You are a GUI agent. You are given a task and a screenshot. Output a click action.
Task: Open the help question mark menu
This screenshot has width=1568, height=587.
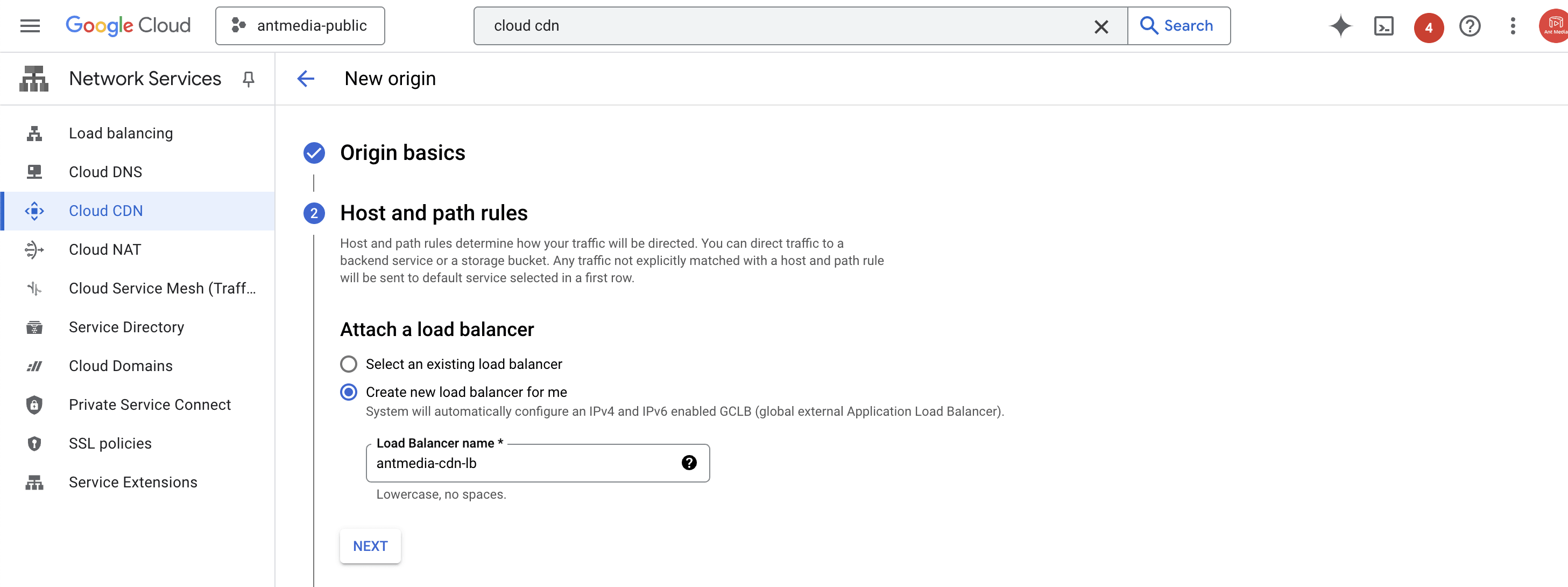[1470, 26]
